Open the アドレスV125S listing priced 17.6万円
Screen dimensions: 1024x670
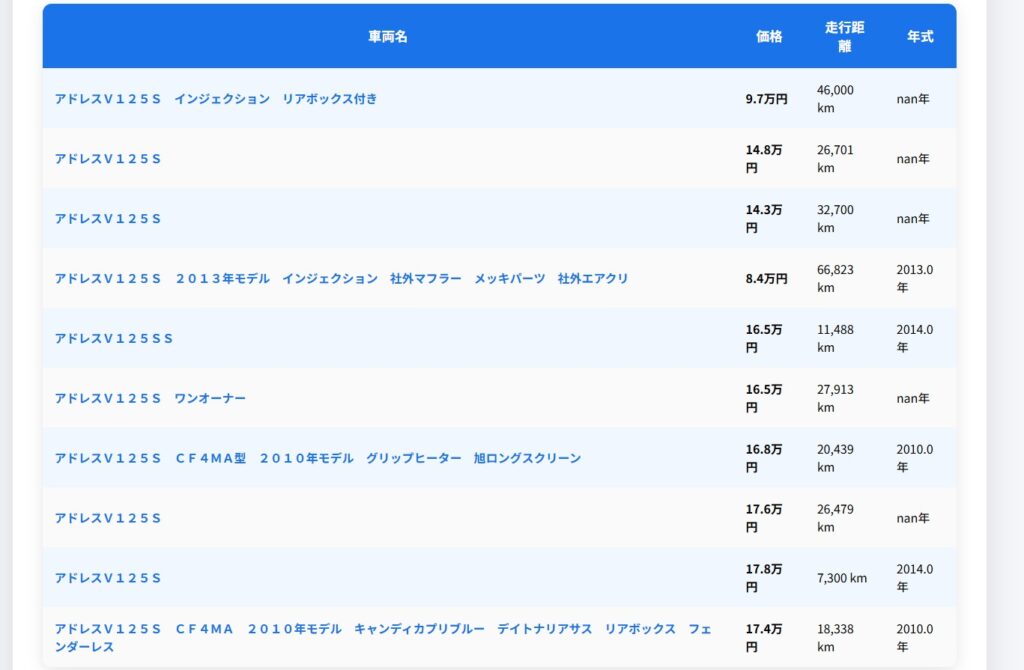tap(108, 518)
